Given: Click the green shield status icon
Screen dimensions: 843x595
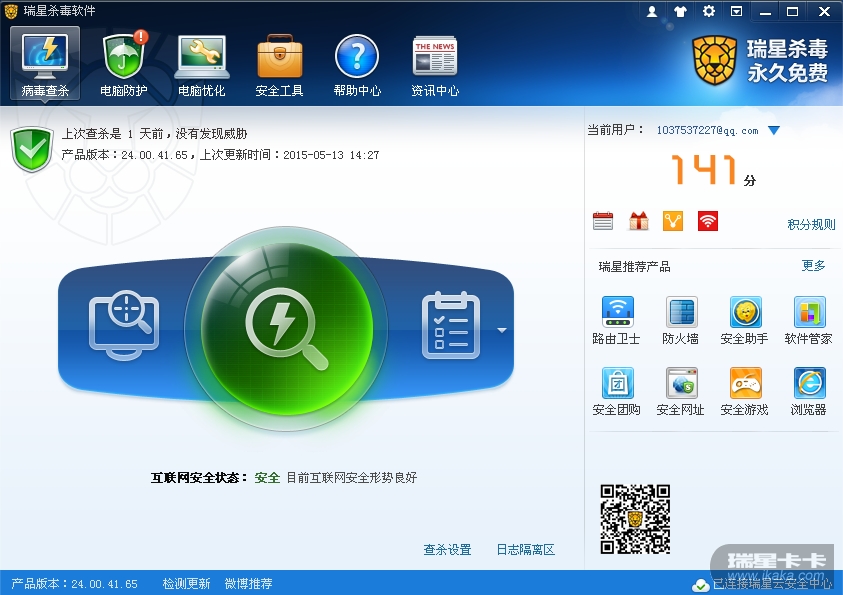Looking at the screenshot, I should (x=32, y=149).
